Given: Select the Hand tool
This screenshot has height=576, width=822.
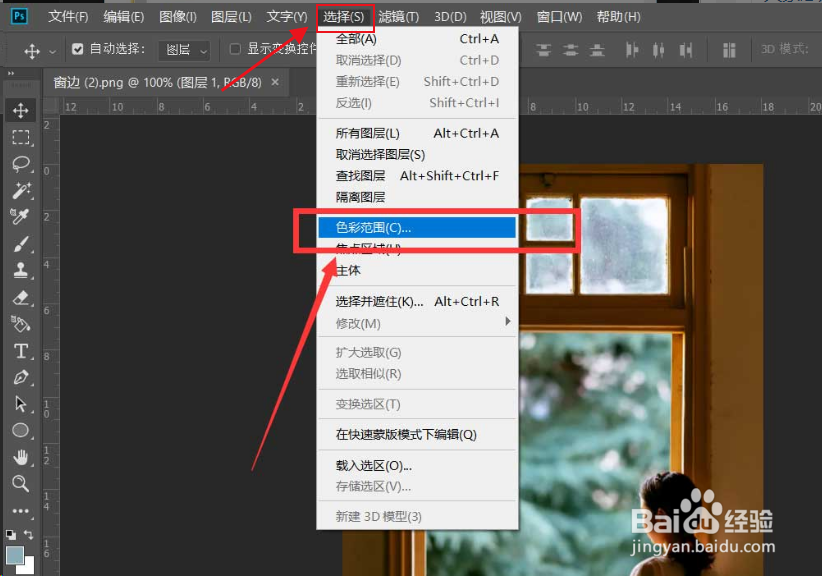Looking at the screenshot, I should [20, 457].
